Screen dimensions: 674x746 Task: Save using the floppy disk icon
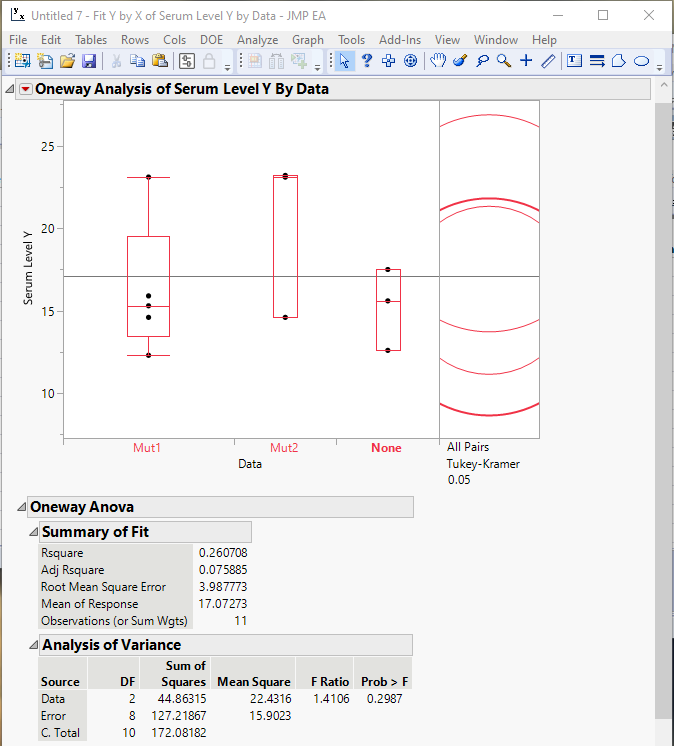tap(89, 61)
